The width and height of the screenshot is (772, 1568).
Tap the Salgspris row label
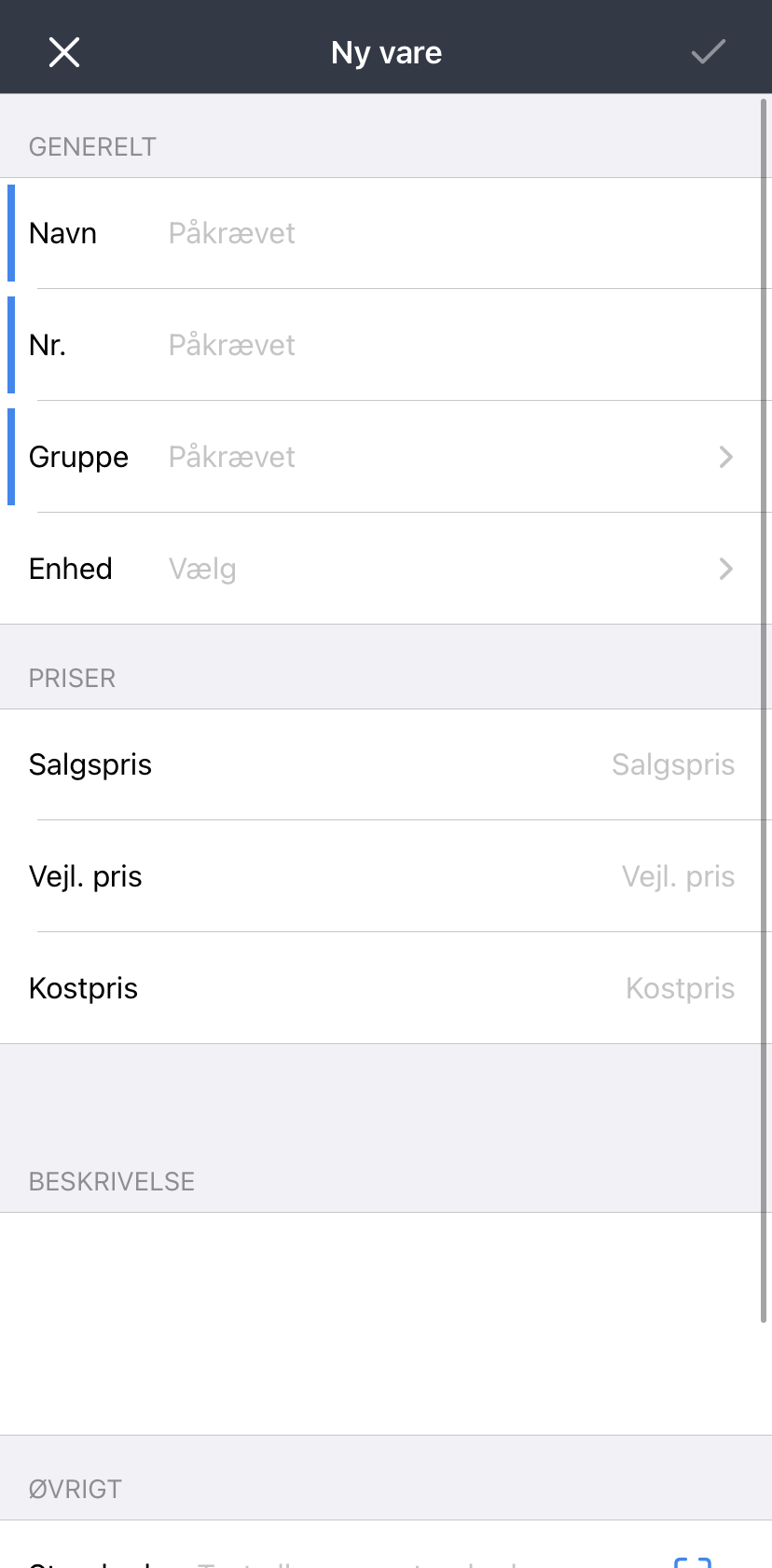(90, 764)
